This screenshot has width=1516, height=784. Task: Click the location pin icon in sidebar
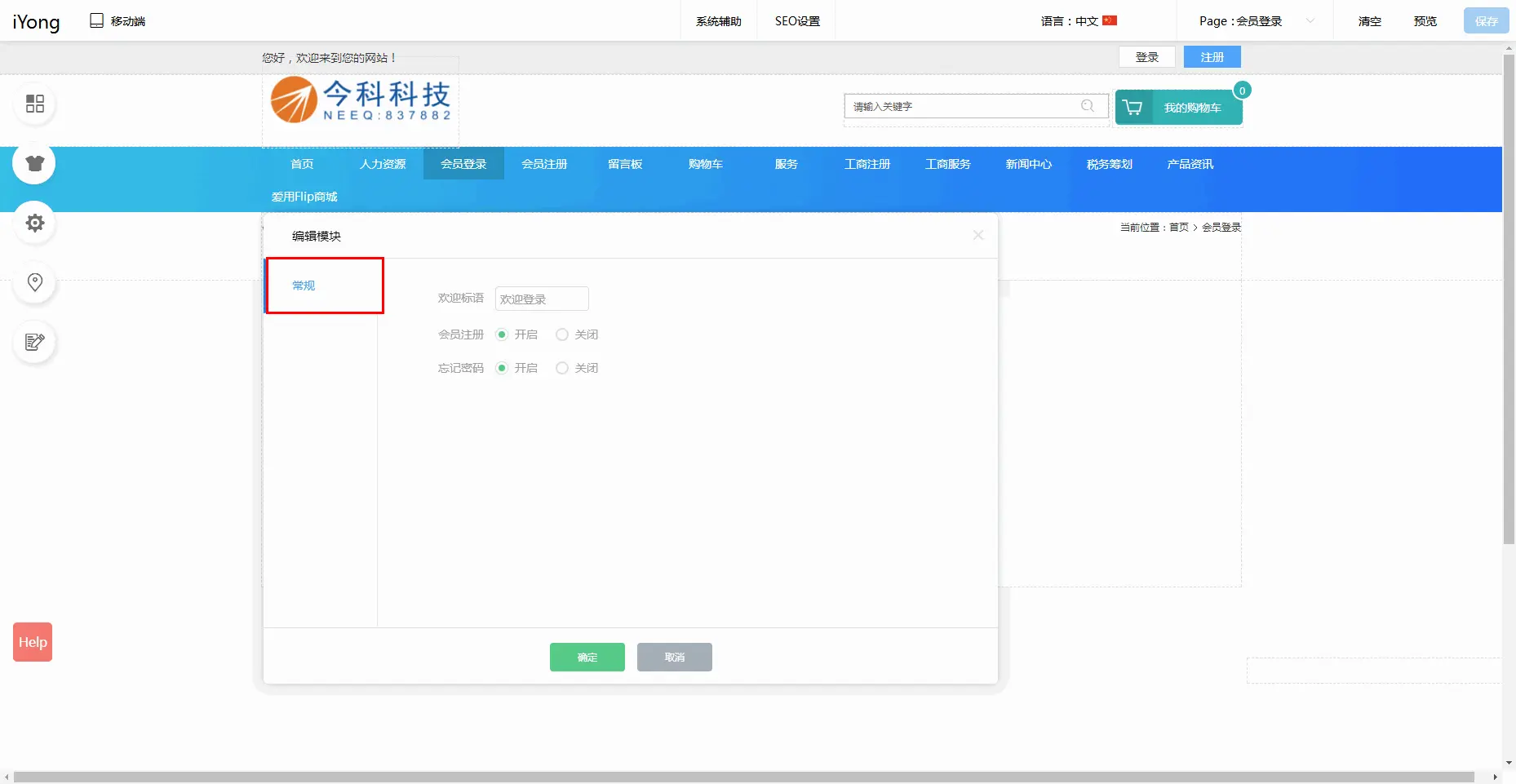click(x=35, y=282)
